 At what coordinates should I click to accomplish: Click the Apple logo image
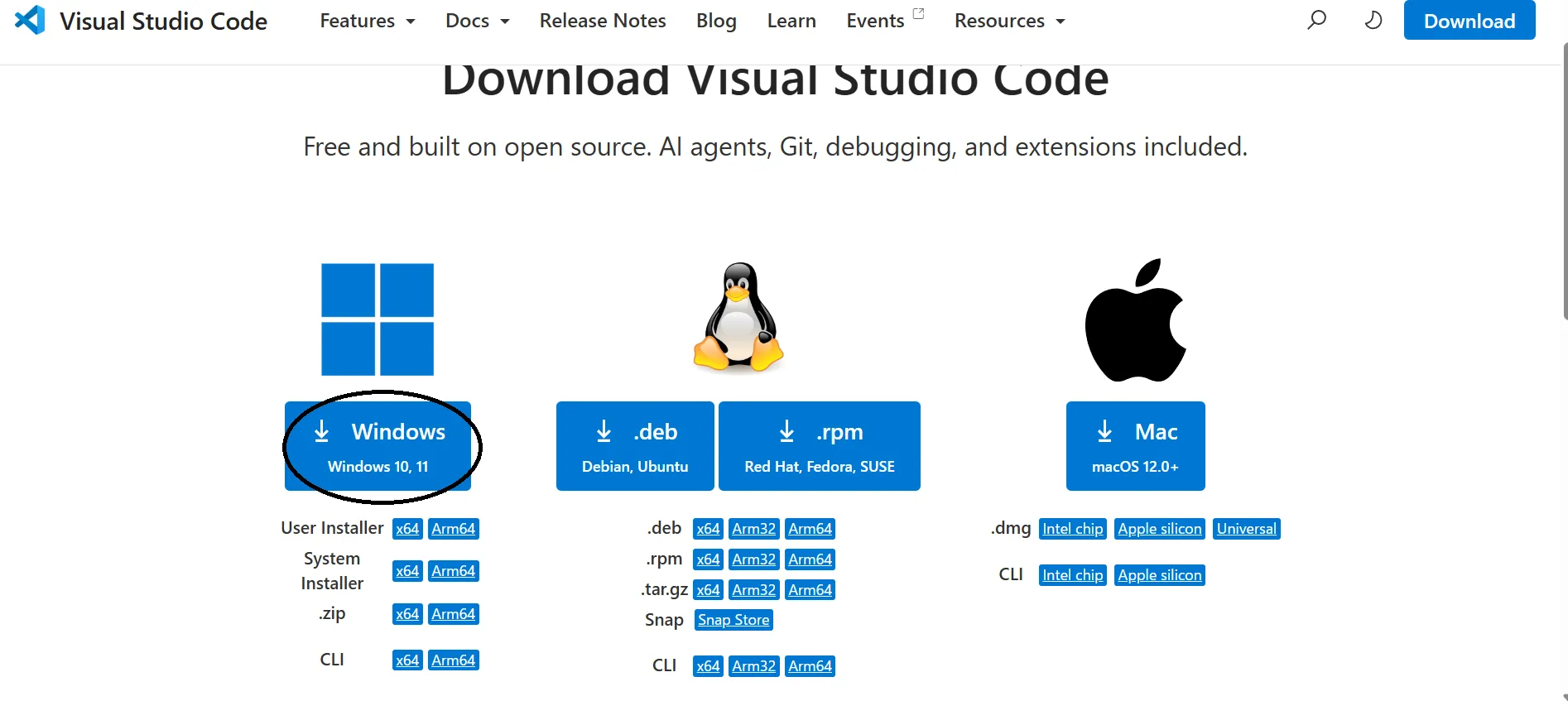pos(1136,320)
